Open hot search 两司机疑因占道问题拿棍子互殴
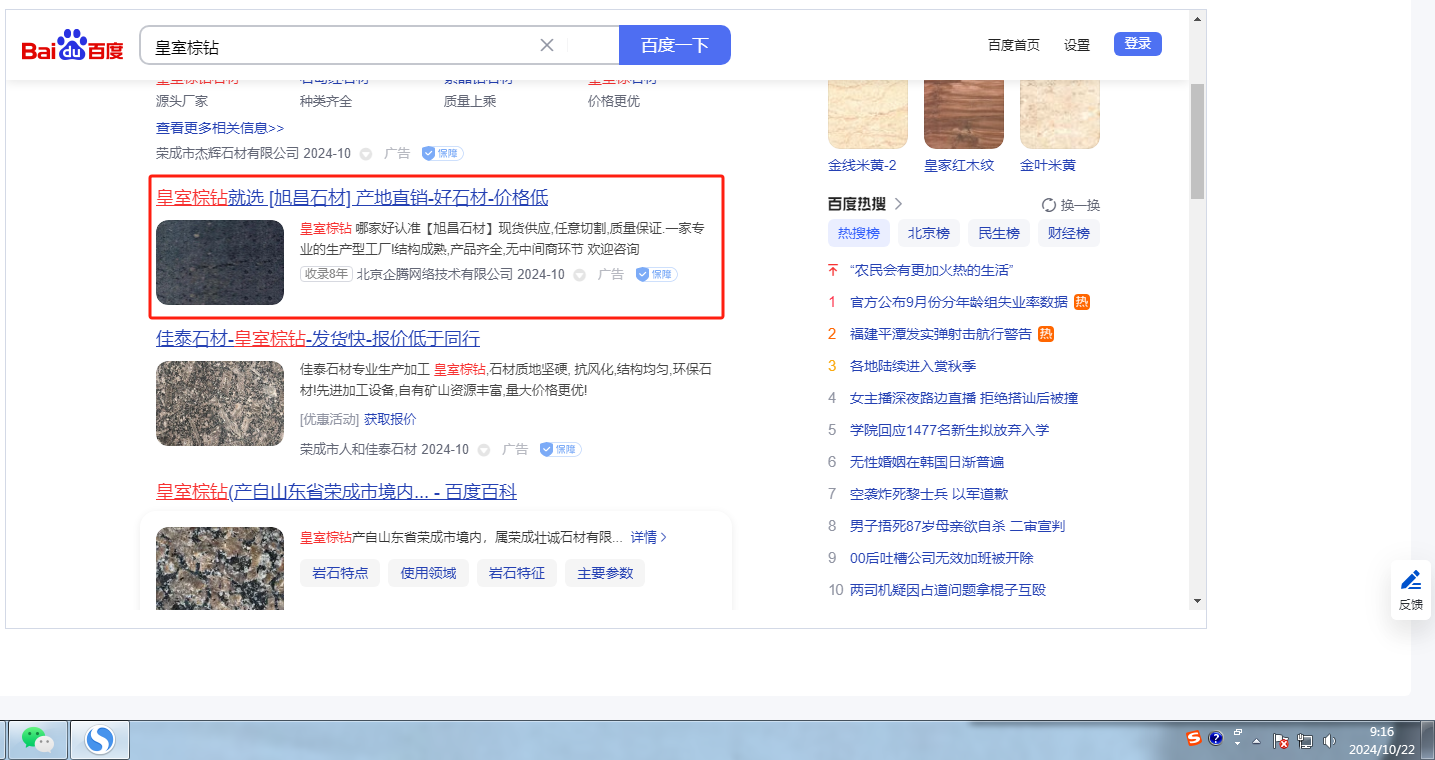The image size is (1435, 760). [x=948, y=590]
